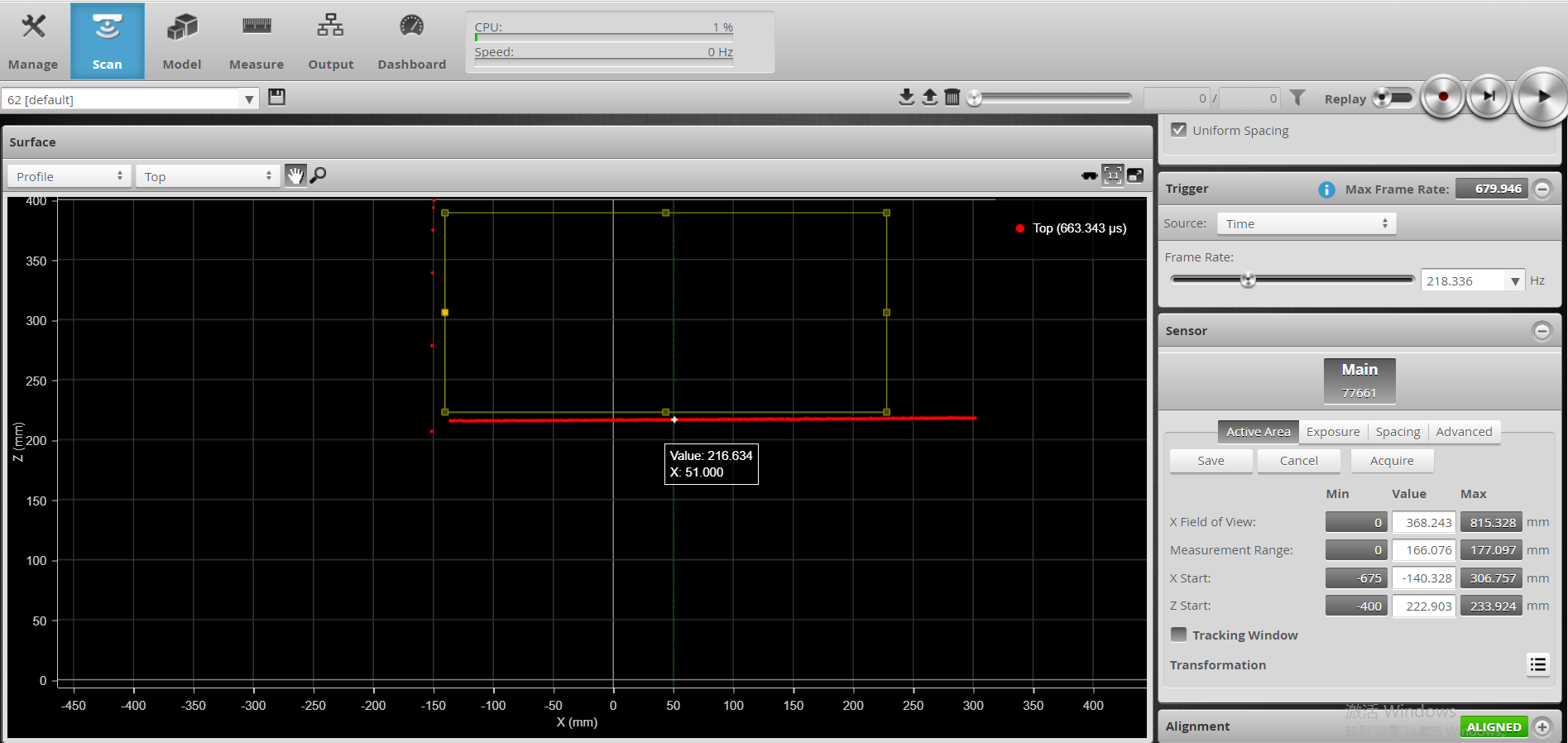Expand the Alignment panel
The height and width of the screenshot is (743, 1568).
1542,727
